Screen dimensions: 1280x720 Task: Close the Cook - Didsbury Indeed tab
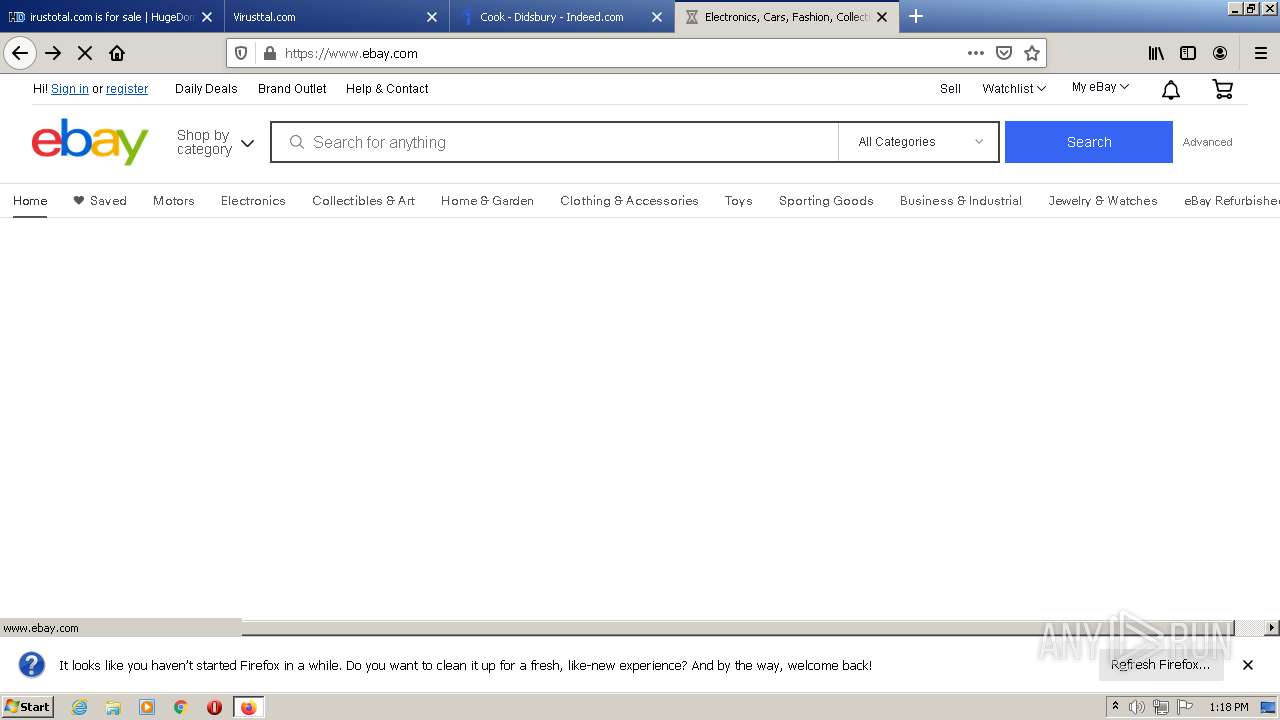click(x=657, y=17)
